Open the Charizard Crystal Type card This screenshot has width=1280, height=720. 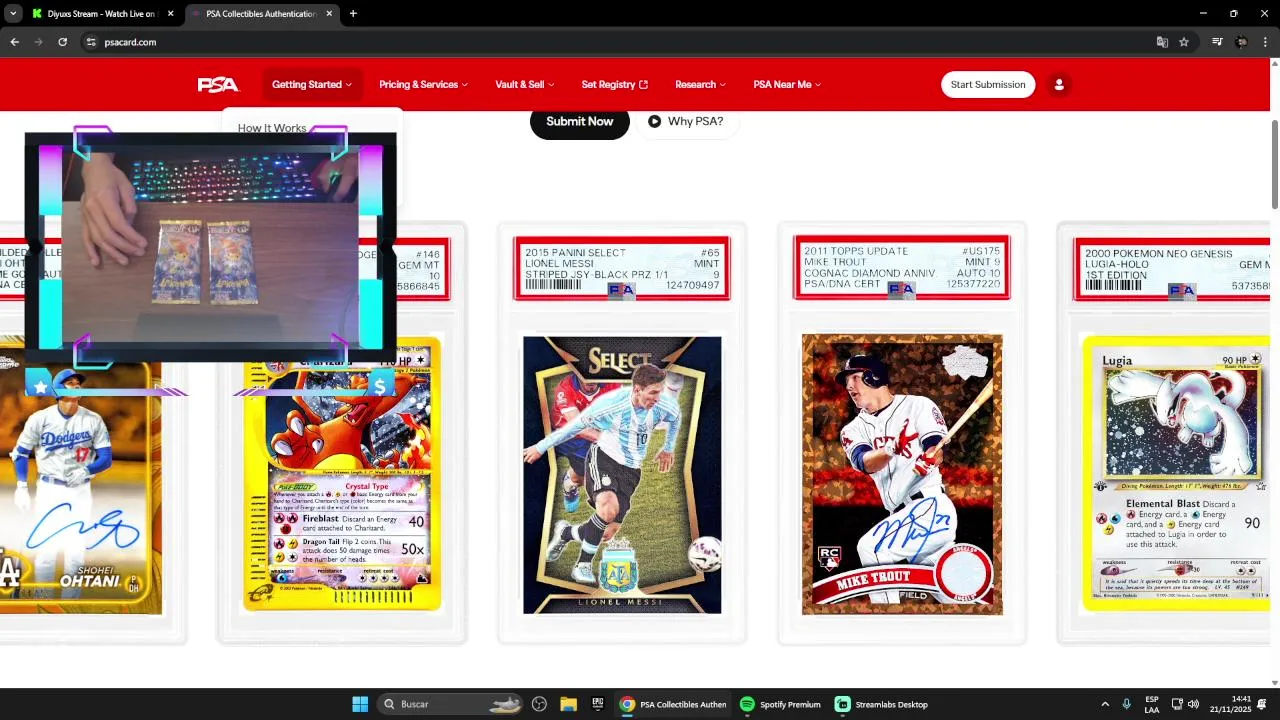342,490
